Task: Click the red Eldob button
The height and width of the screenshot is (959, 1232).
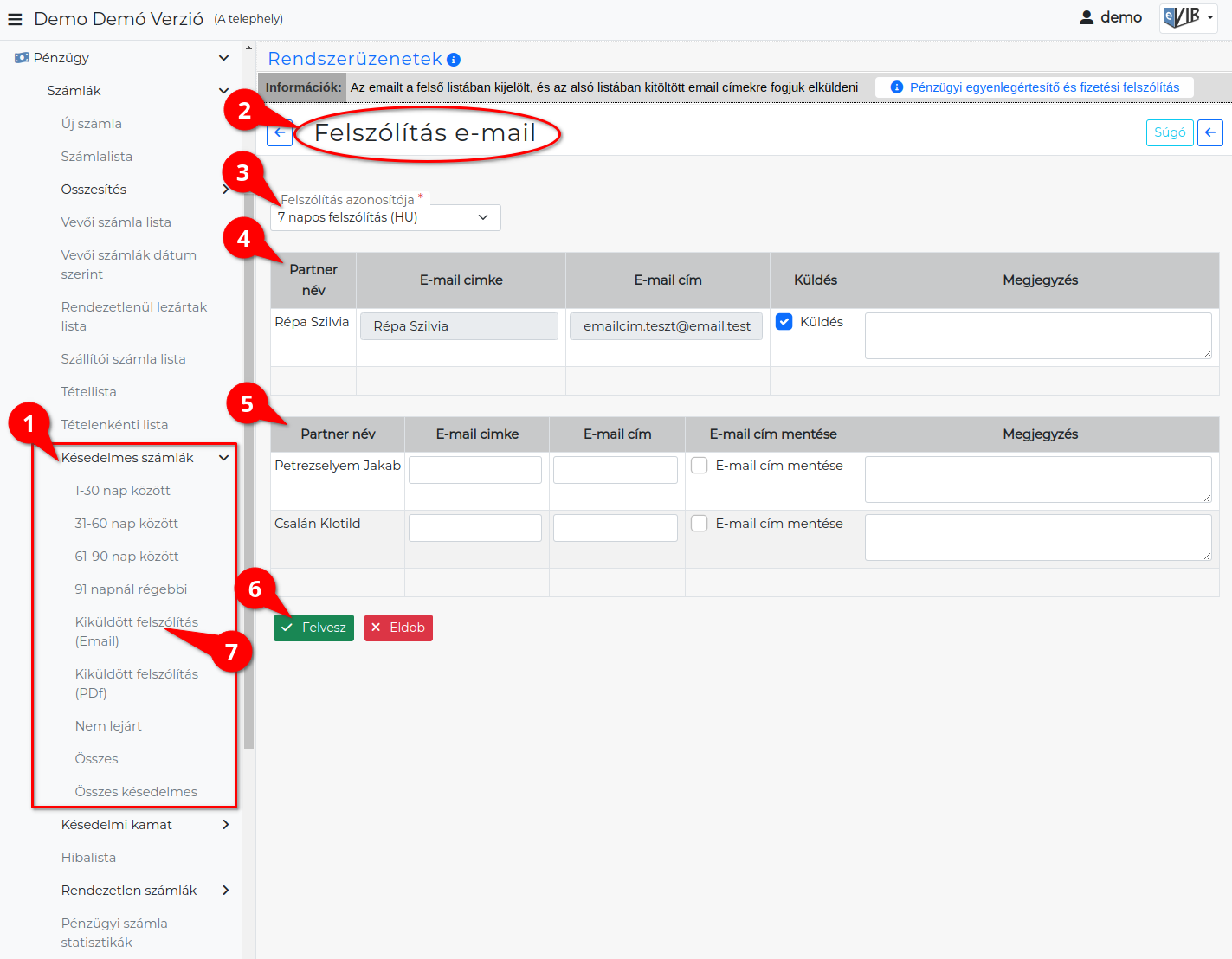Action: pos(398,628)
